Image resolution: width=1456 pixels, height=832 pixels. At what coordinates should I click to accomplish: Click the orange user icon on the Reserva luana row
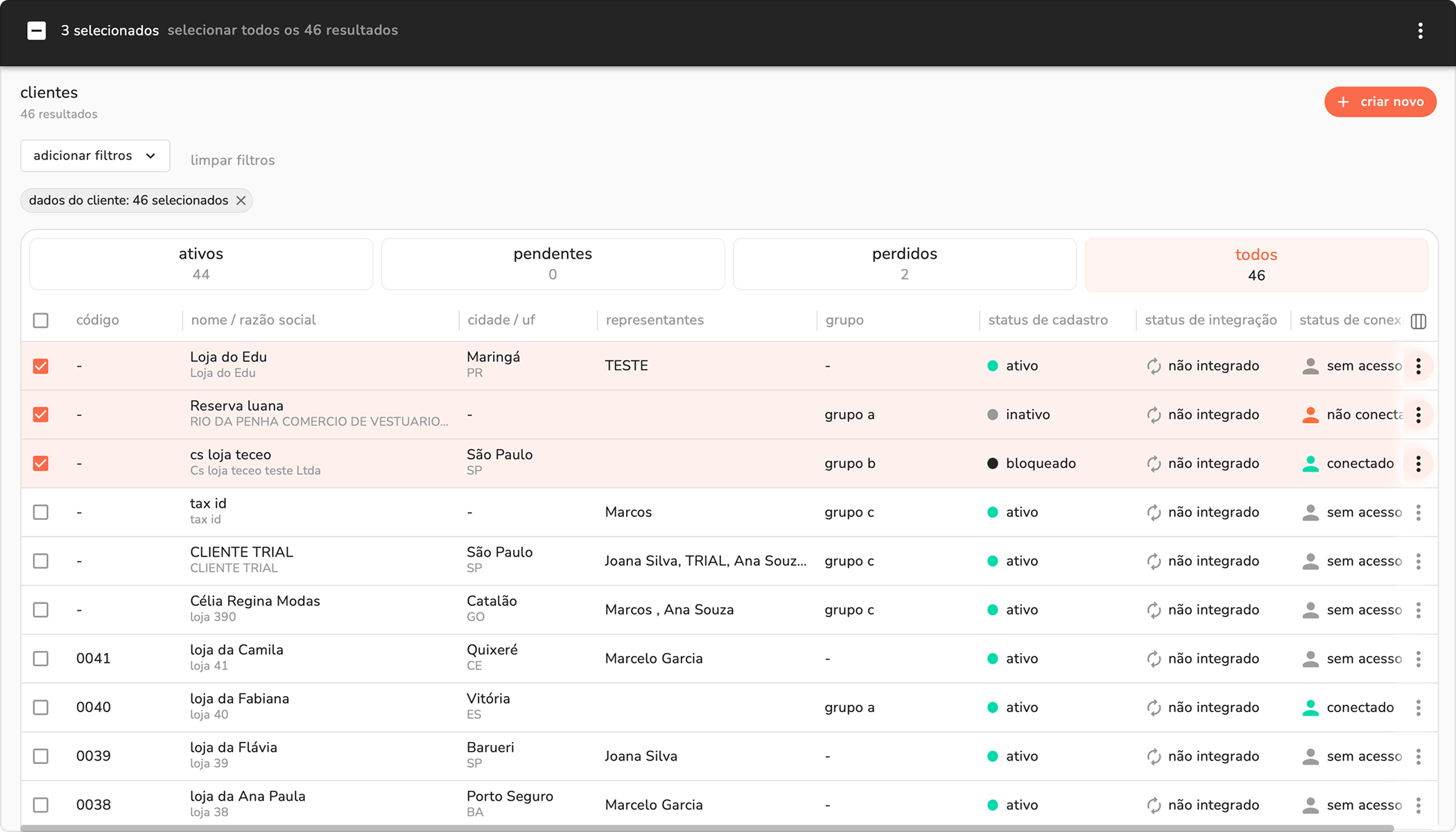pos(1310,415)
